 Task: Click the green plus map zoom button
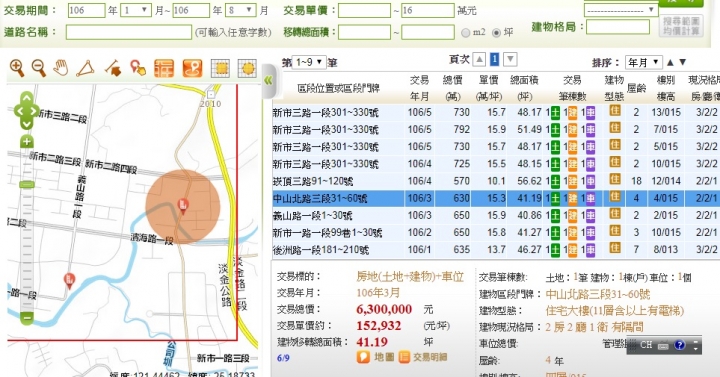pos(27,142)
